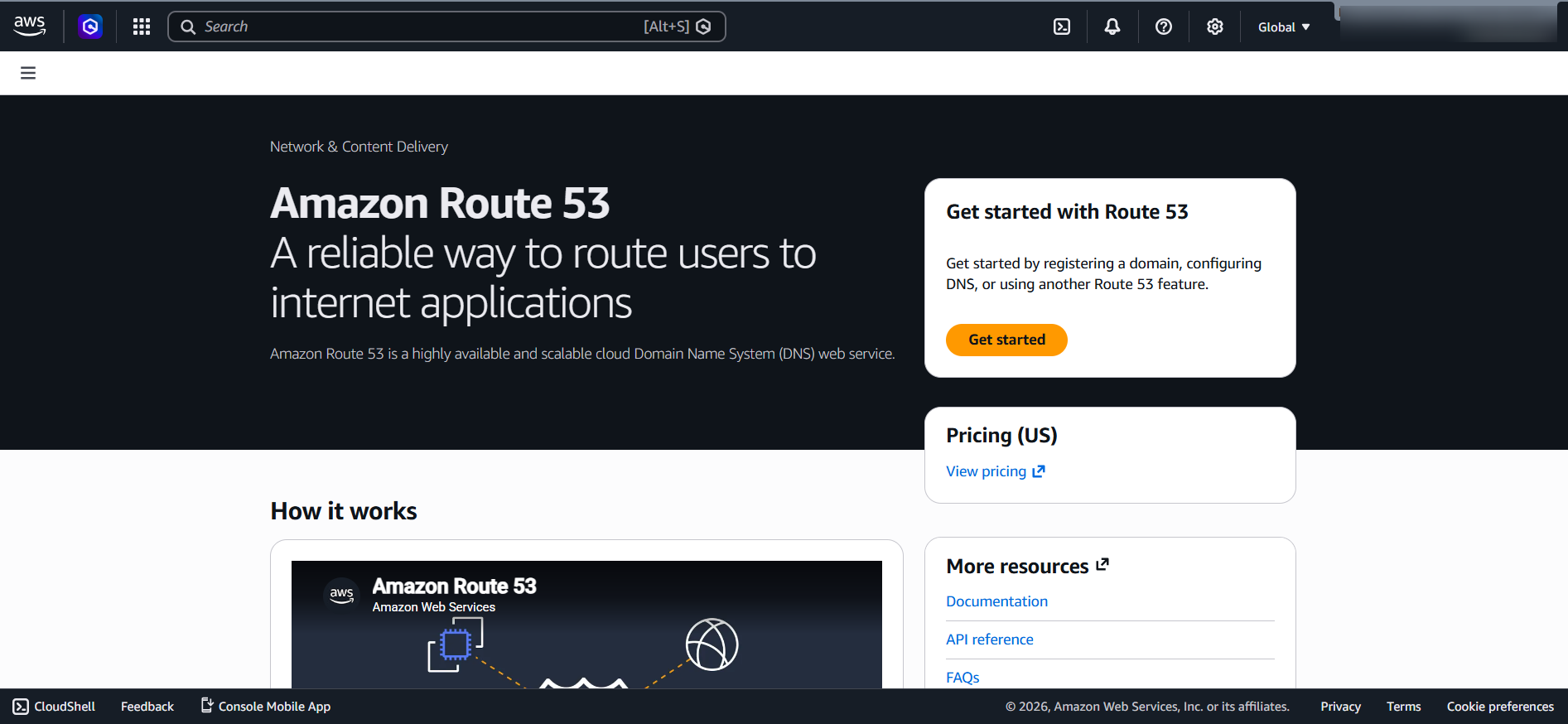Click the Amazon Route 53 title in video

click(x=454, y=586)
